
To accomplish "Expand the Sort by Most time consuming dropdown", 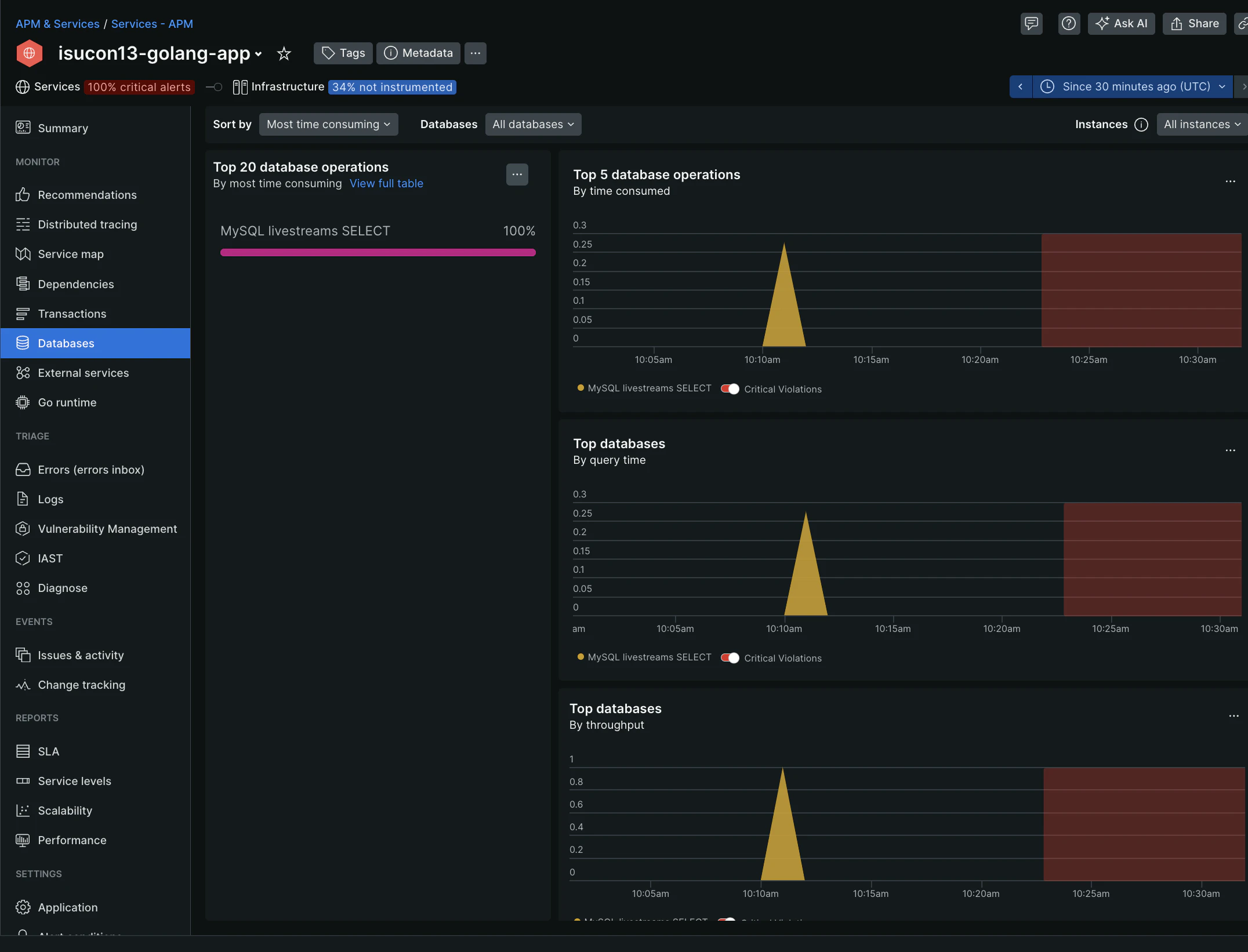I will click(x=328, y=124).
